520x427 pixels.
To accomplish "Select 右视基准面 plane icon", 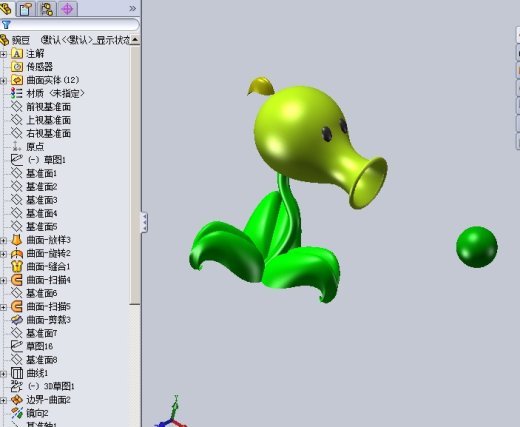I will (x=17, y=133).
